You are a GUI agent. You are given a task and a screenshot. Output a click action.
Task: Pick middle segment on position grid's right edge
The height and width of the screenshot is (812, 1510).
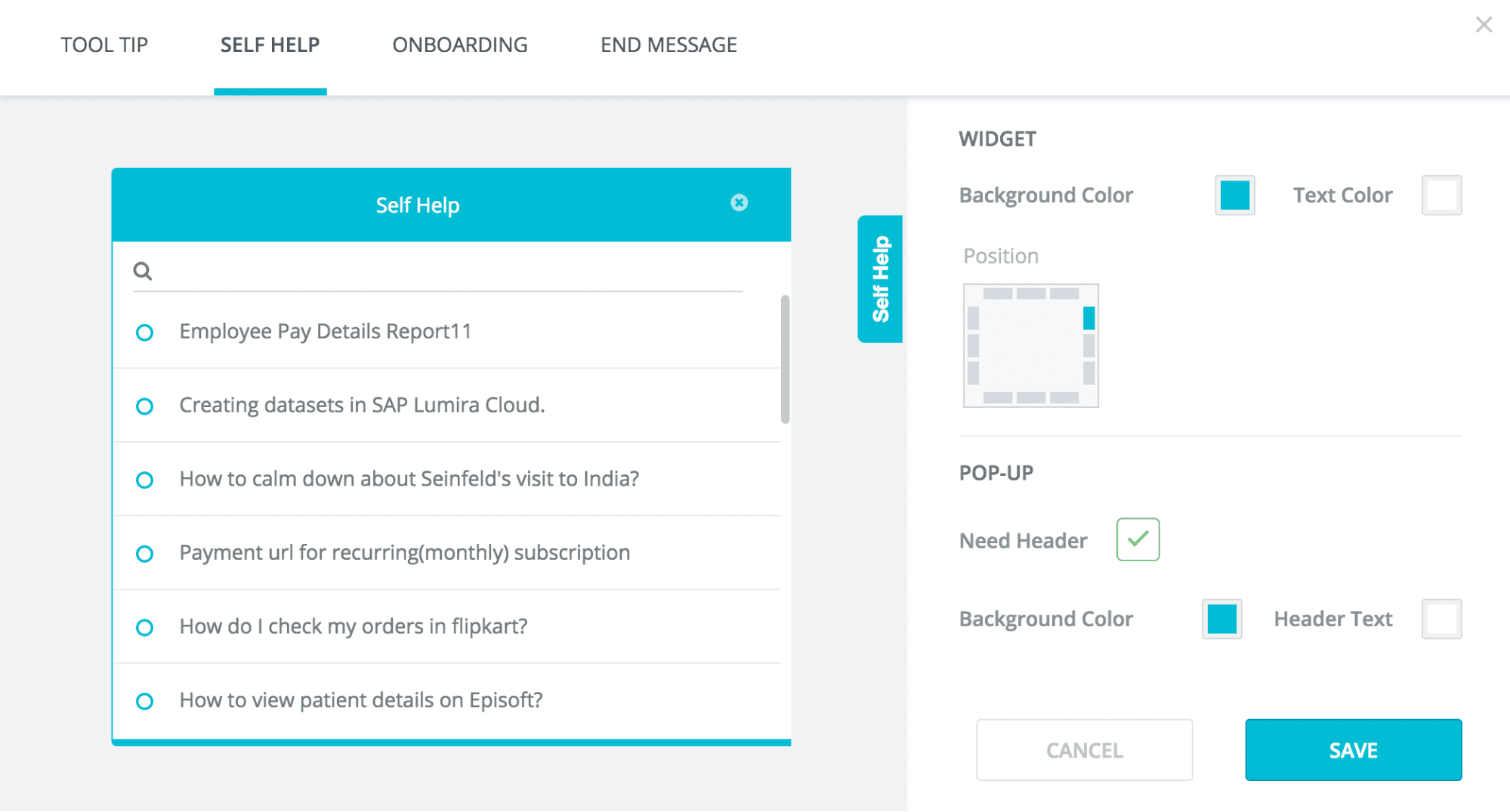[1088, 346]
